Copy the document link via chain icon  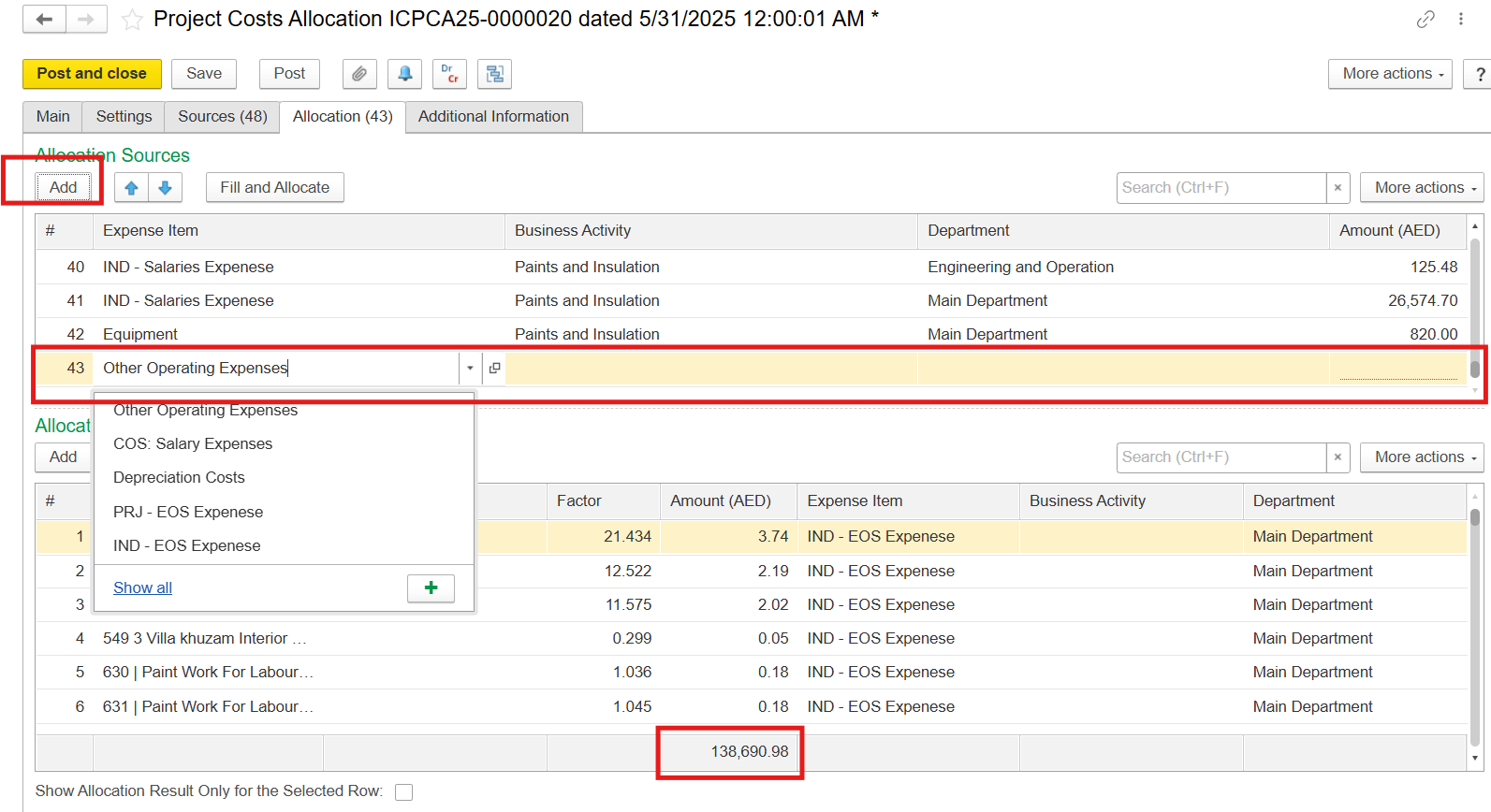click(1425, 20)
